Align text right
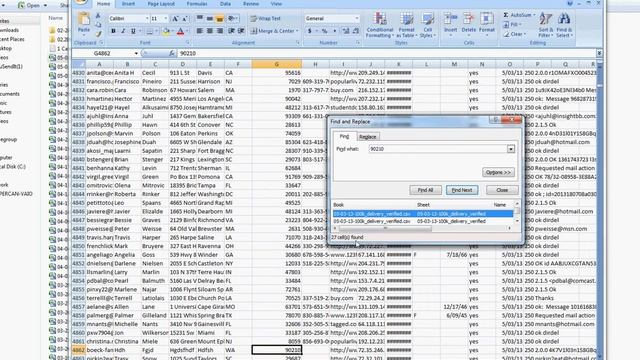The height and width of the screenshot is (360, 640). click(220, 31)
